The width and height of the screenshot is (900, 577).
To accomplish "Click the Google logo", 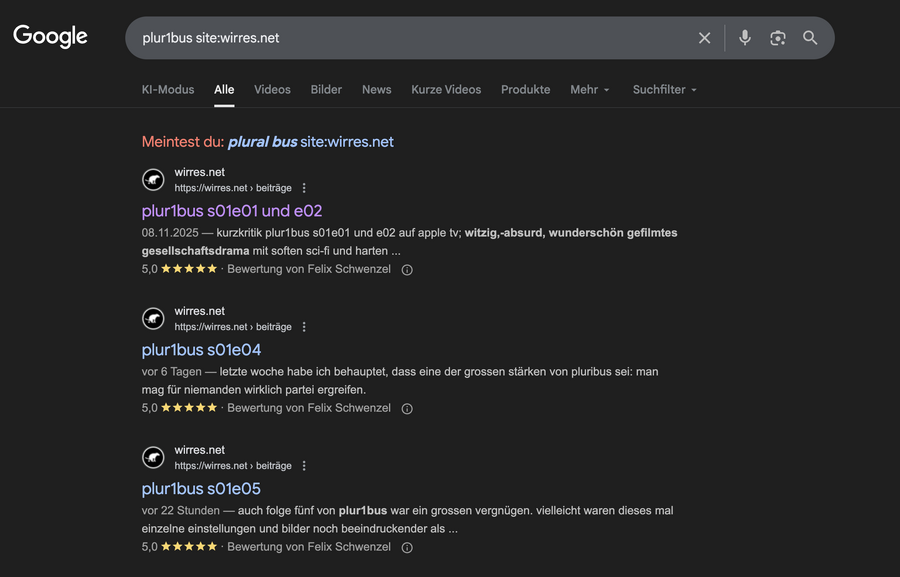I will point(49,36).
